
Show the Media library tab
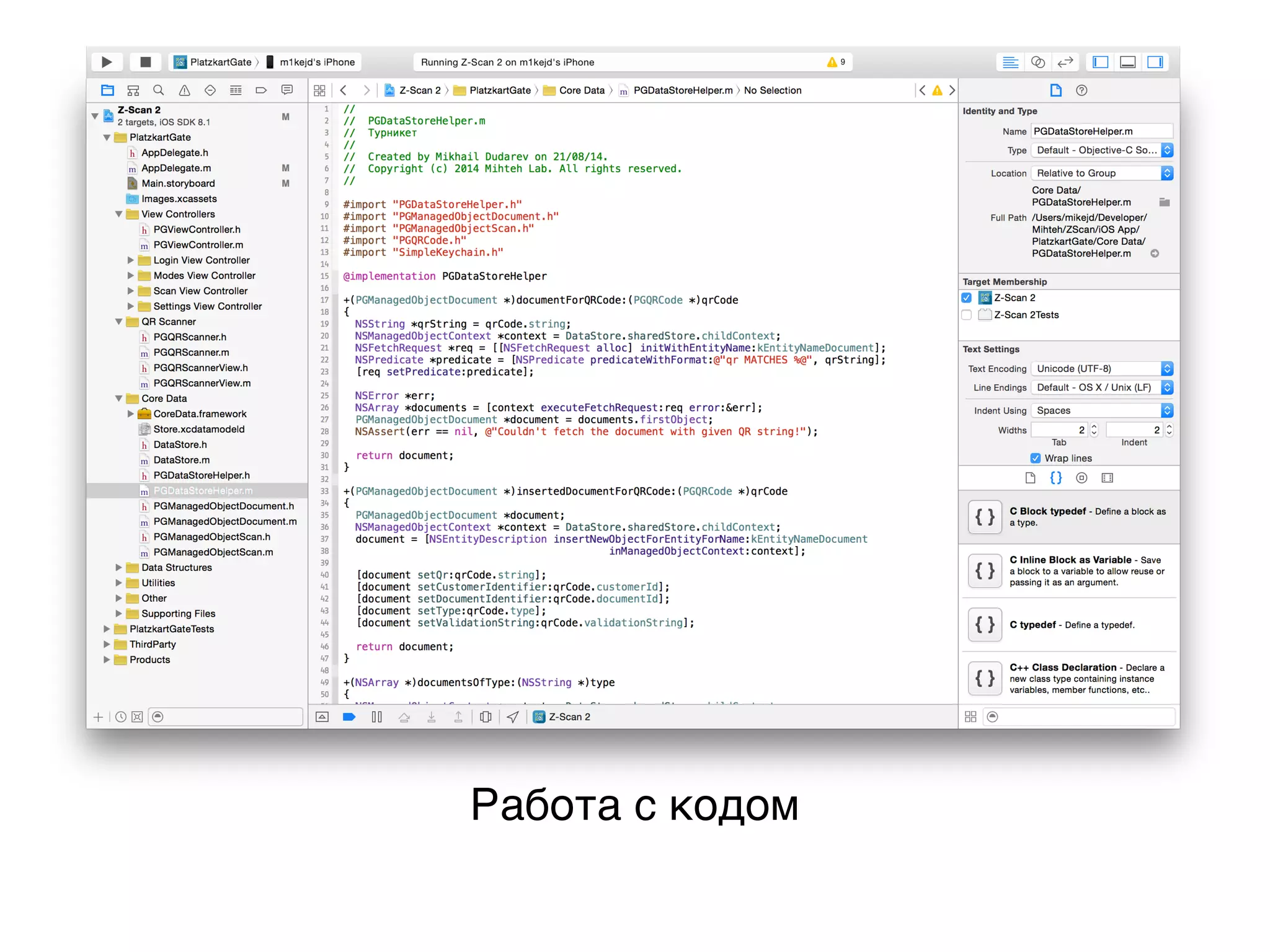pyautogui.click(x=1108, y=478)
